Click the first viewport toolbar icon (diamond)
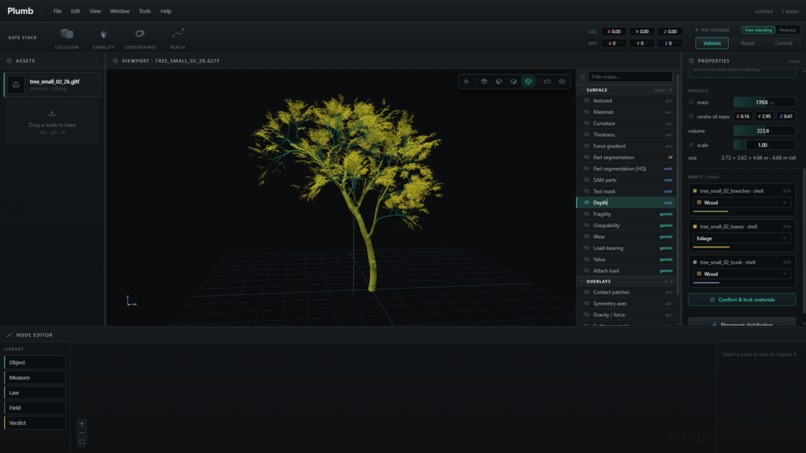Image resolution: width=806 pixels, height=453 pixels. point(466,82)
